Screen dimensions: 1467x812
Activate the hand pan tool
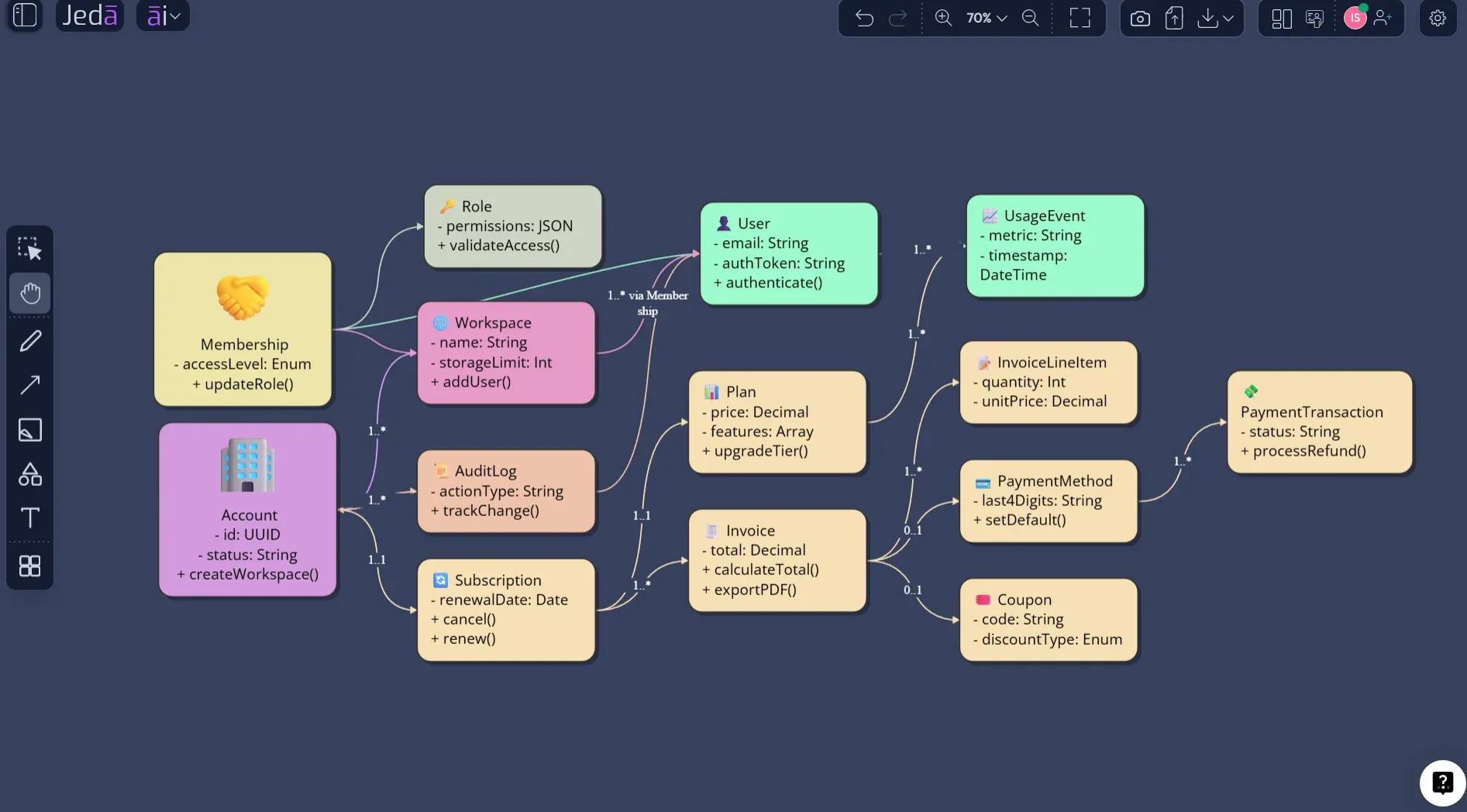[x=30, y=294]
